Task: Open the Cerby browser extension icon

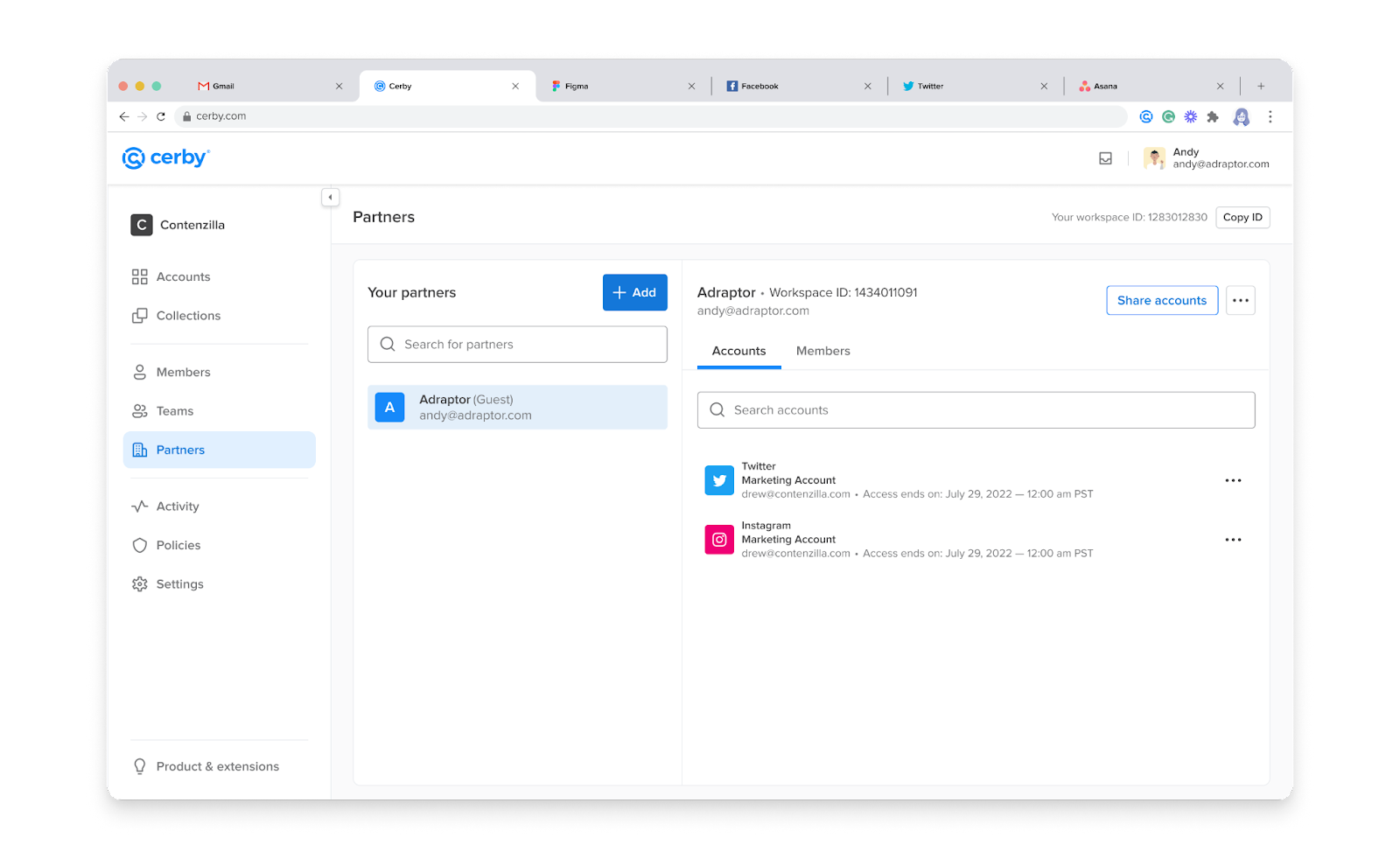Action: pyautogui.click(x=1146, y=116)
